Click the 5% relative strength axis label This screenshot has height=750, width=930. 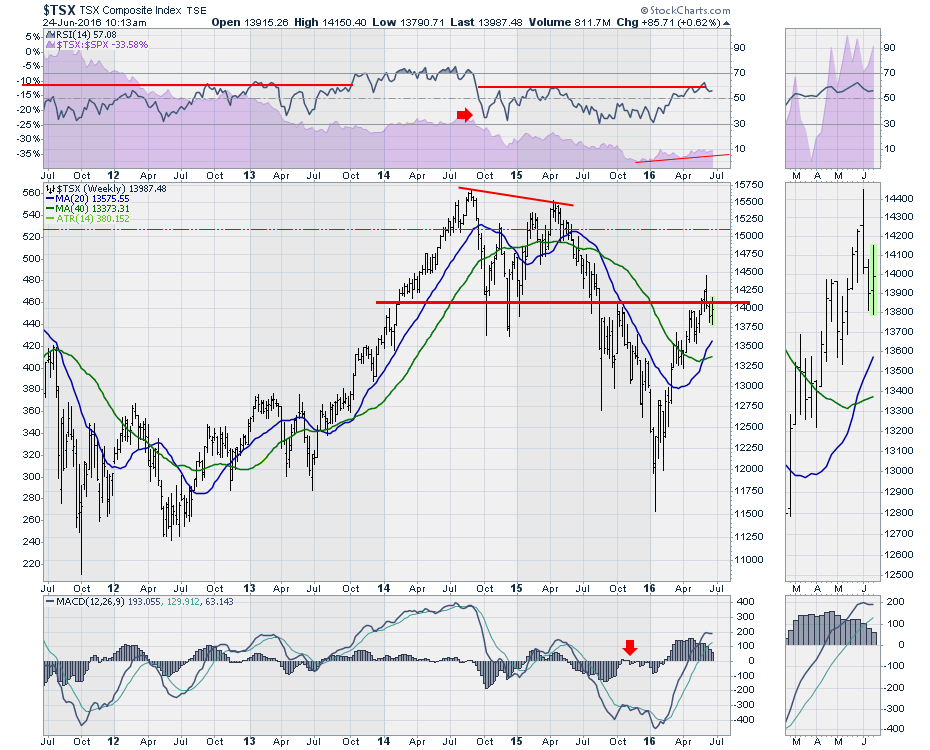[33, 37]
